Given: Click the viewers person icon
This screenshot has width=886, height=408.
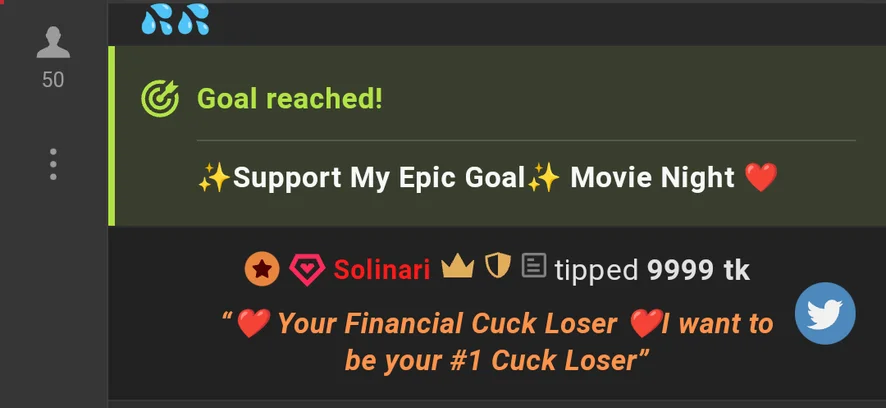Looking at the screenshot, I should pyautogui.click(x=53, y=42).
